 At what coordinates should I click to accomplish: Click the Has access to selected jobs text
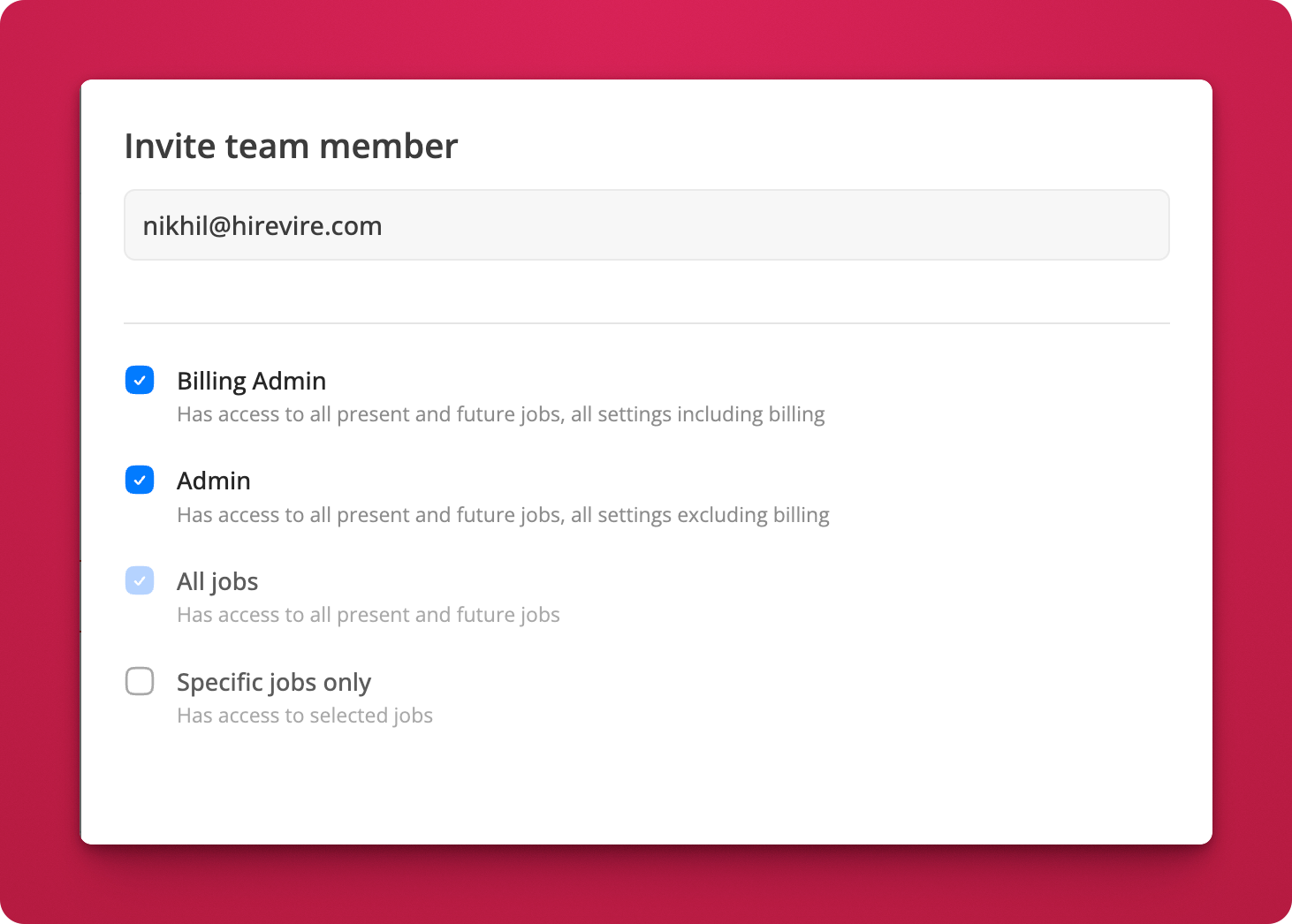[305, 716]
